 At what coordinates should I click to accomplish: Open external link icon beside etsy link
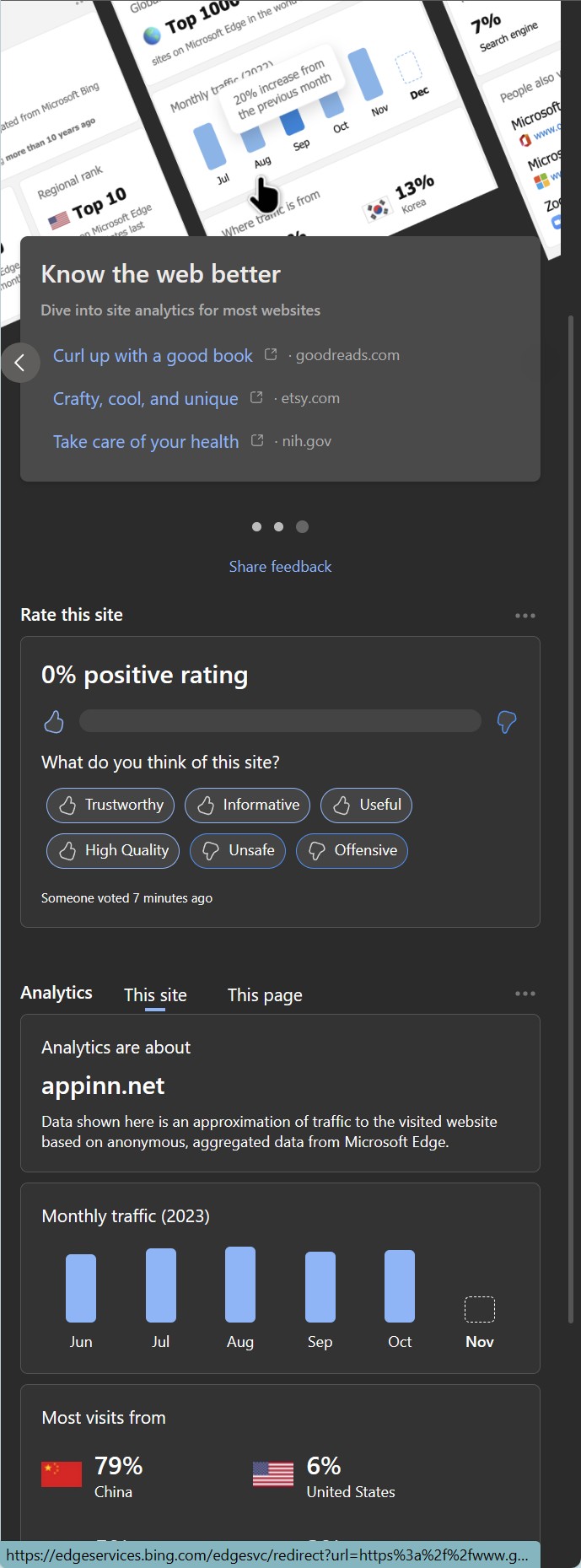[256, 397]
